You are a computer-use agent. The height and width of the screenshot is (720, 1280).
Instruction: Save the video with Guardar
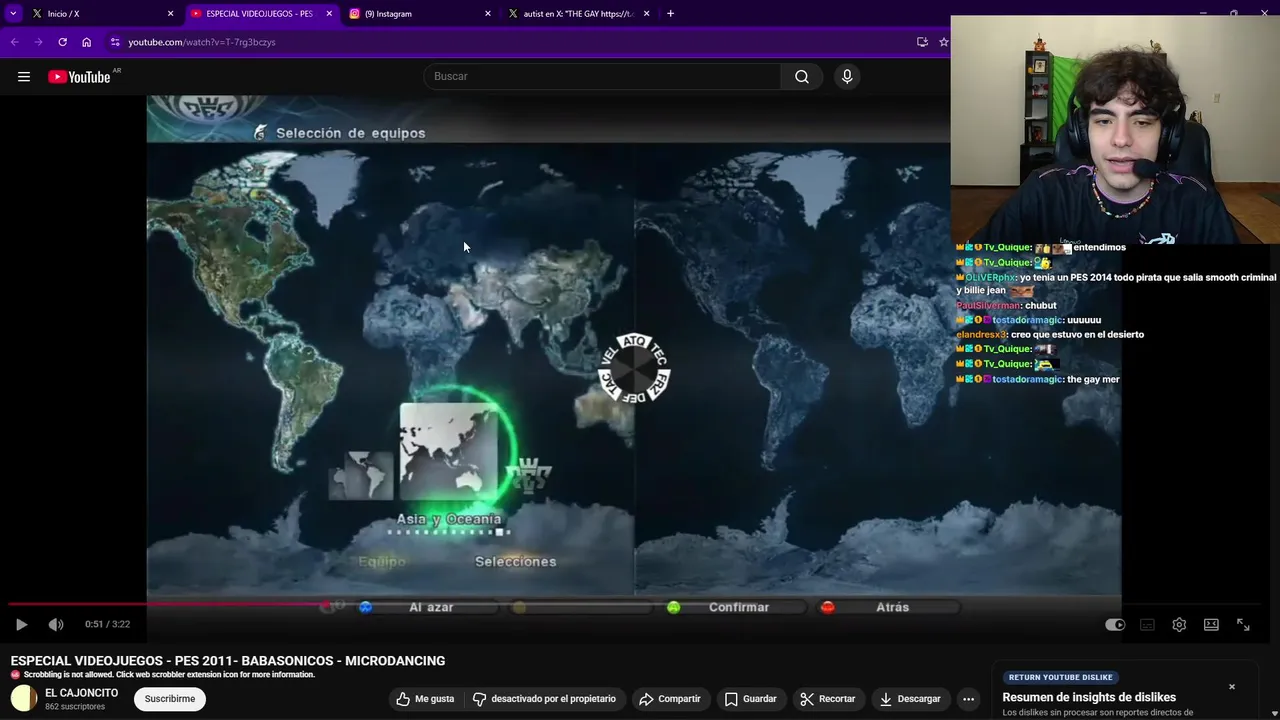[750, 699]
